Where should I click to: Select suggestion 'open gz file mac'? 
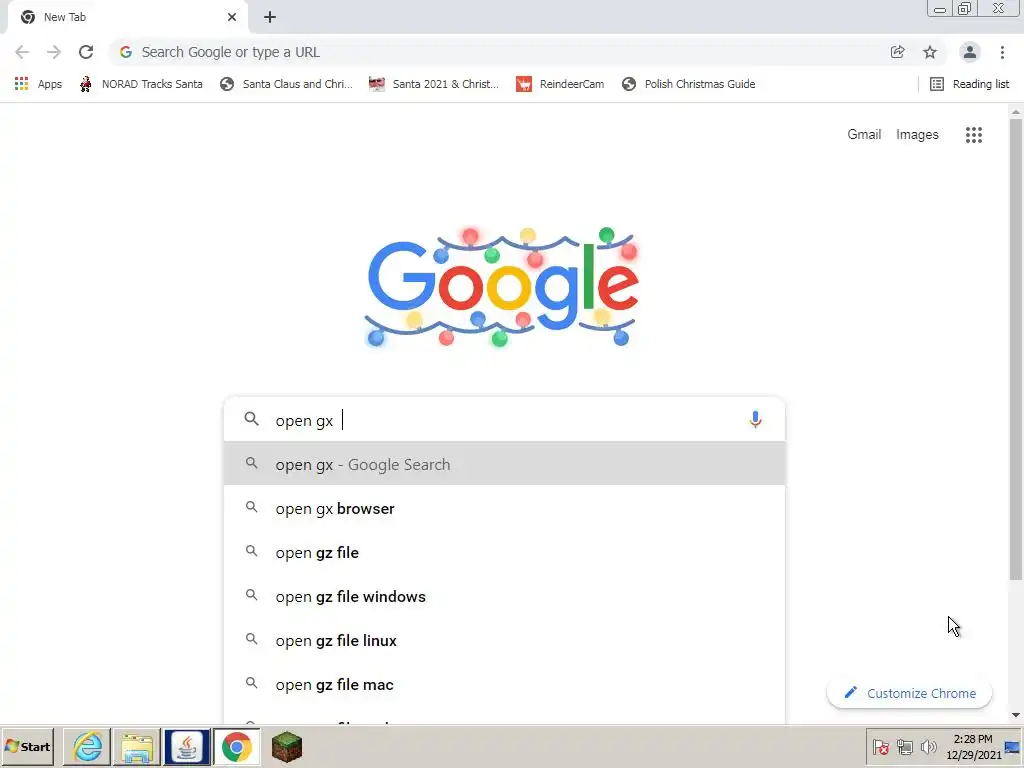click(x=504, y=684)
